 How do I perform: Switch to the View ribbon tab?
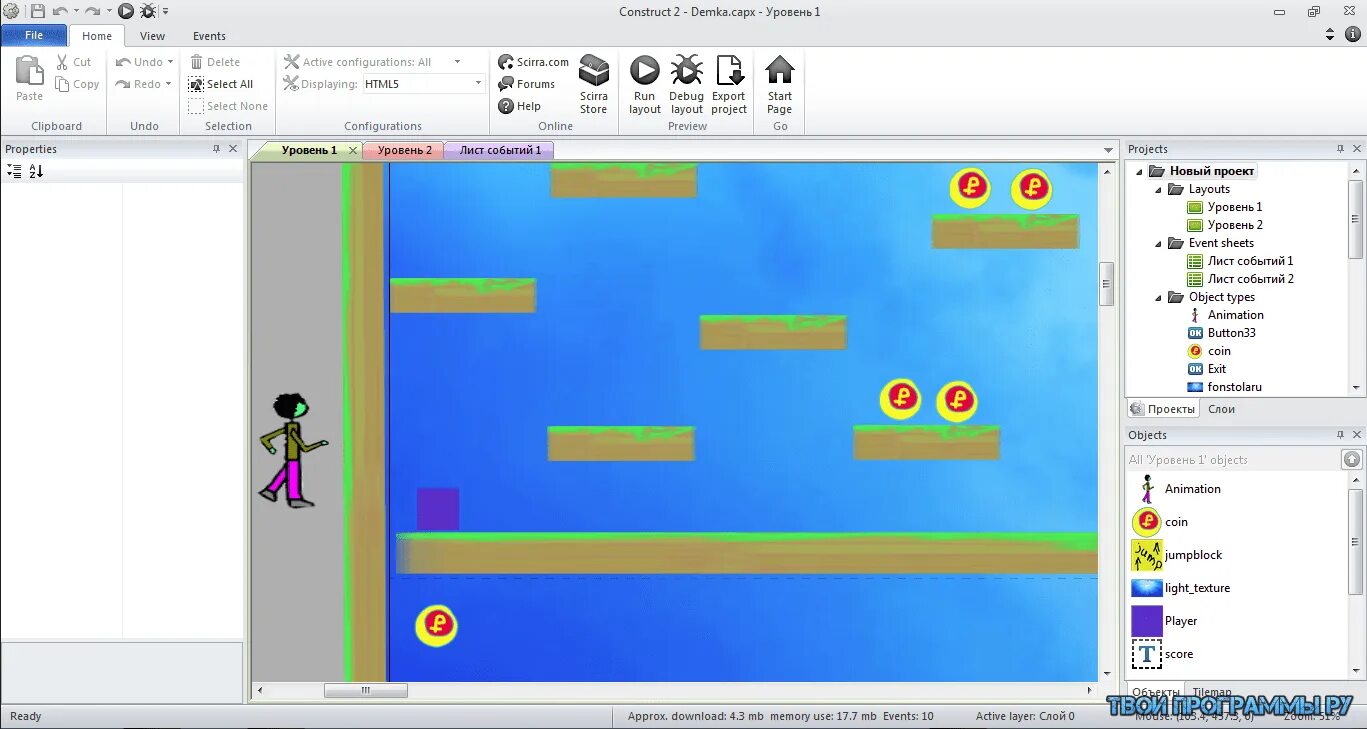point(153,36)
